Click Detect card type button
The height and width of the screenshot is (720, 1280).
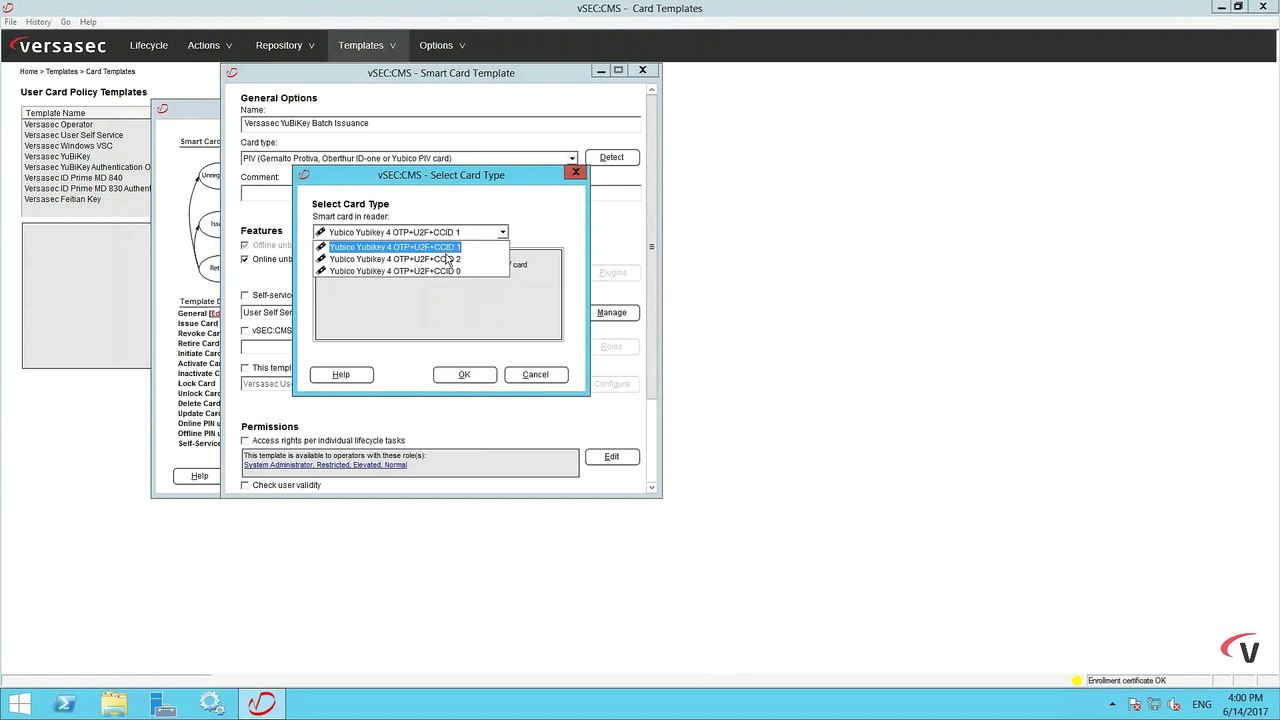pyautogui.click(x=612, y=157)
